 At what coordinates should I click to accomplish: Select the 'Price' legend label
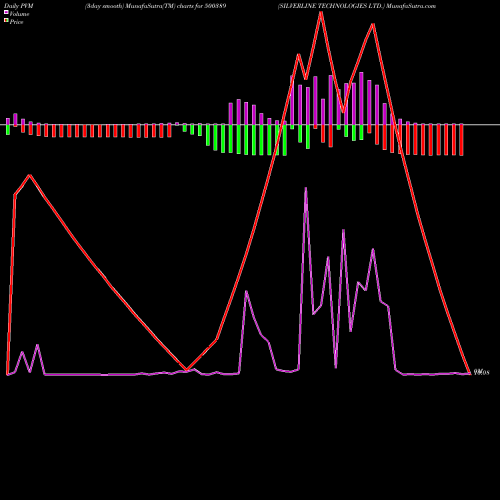(x=16, y=22)
